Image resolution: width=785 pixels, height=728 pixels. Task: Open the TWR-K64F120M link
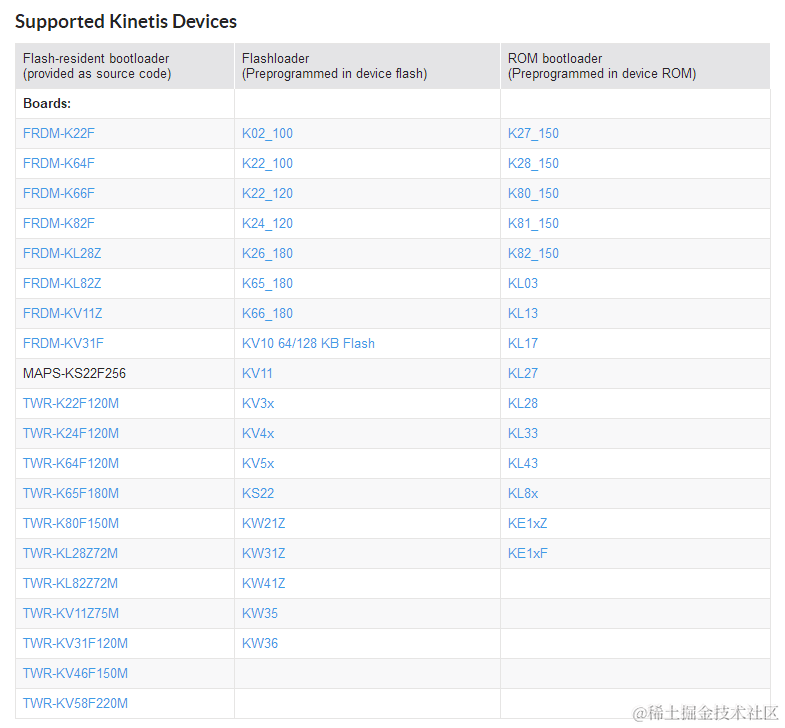point(71,464)
